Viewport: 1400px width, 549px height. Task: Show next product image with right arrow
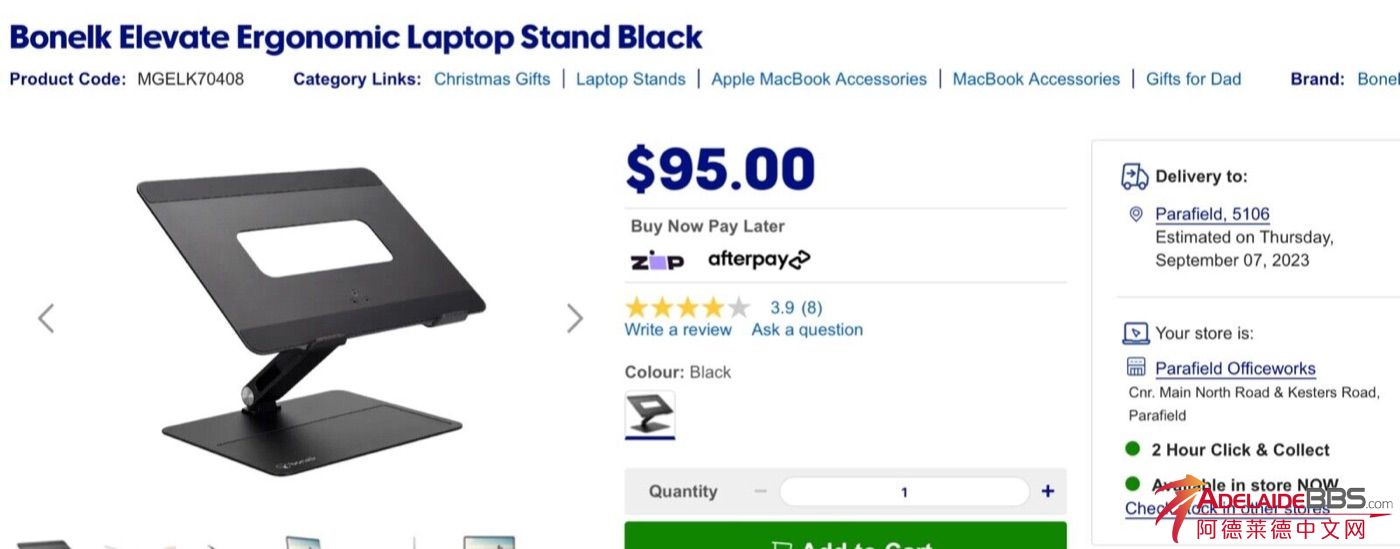pos(574,318)
